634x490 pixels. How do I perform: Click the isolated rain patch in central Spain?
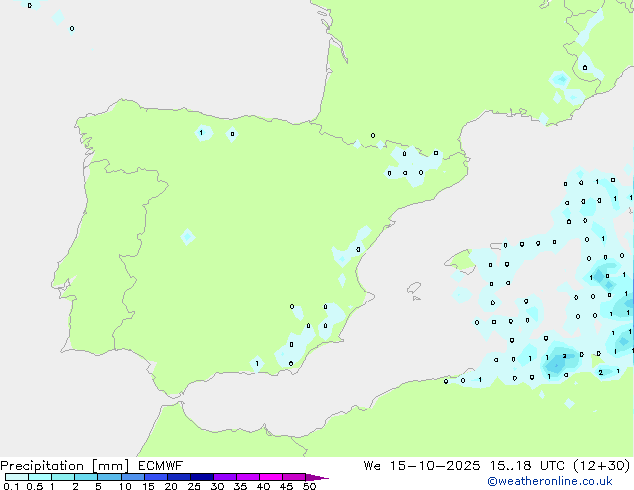pyautogui.click(x=187, y=237)
